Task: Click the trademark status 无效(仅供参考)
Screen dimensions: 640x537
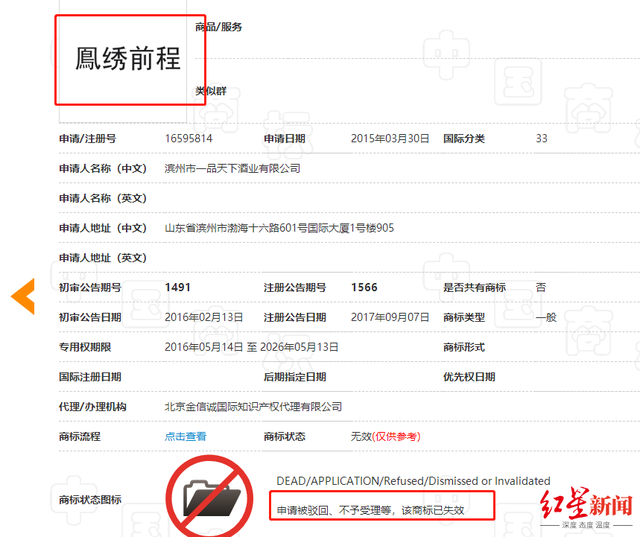Action: 385,437
